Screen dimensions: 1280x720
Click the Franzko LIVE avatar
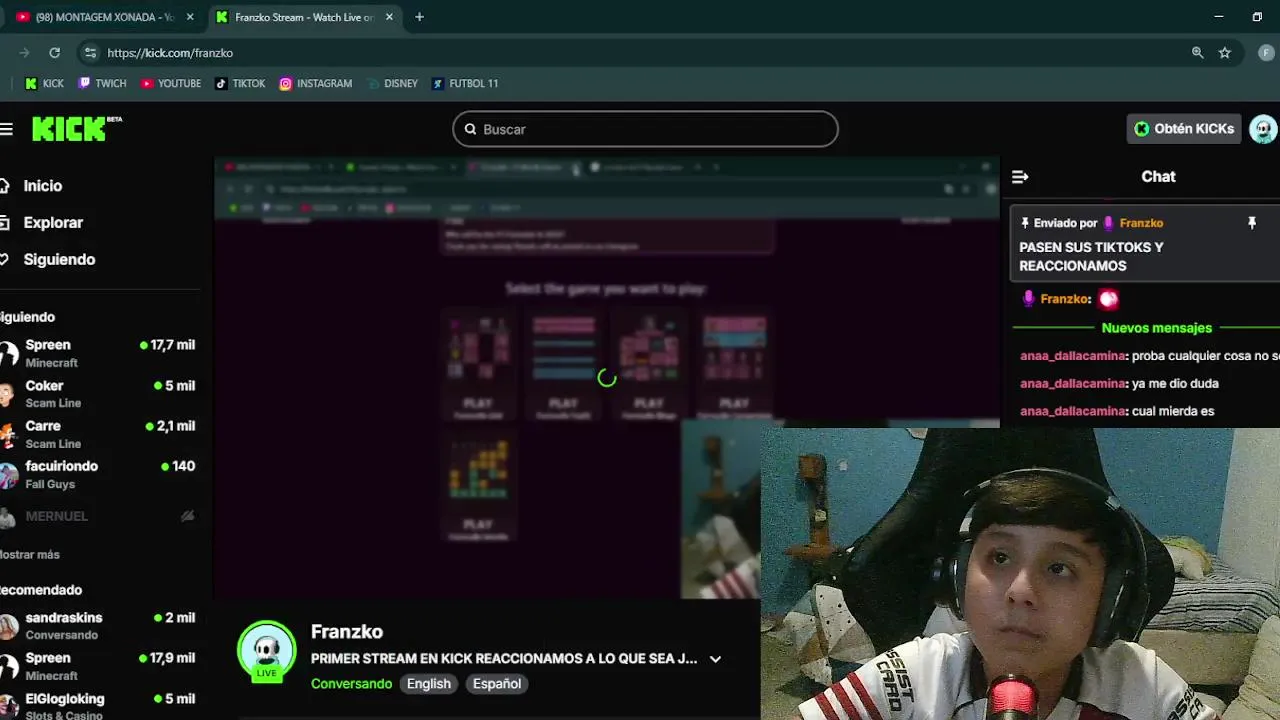coord(266,652)
